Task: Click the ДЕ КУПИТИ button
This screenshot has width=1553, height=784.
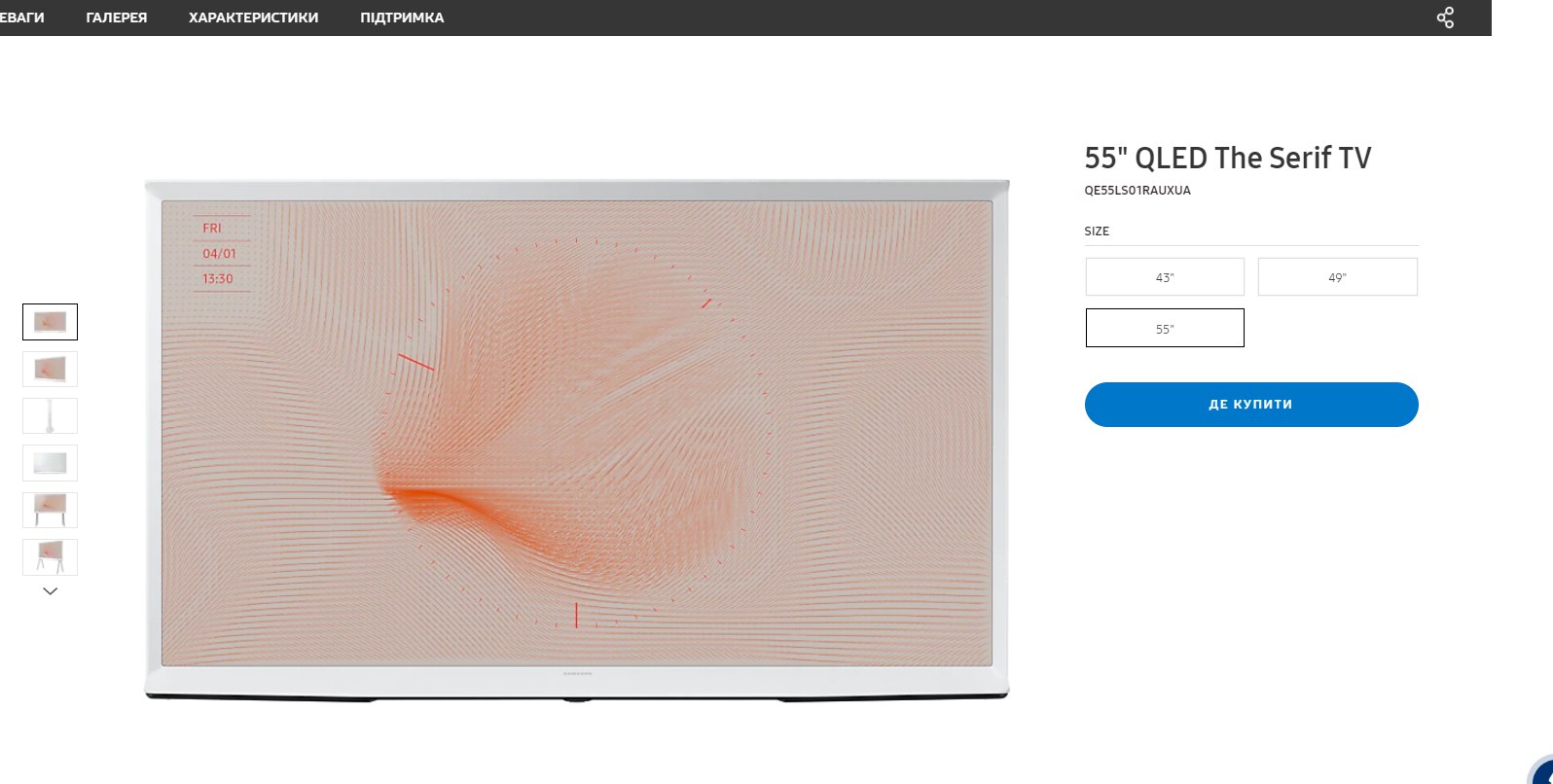Action: [x=1251, y=405]
